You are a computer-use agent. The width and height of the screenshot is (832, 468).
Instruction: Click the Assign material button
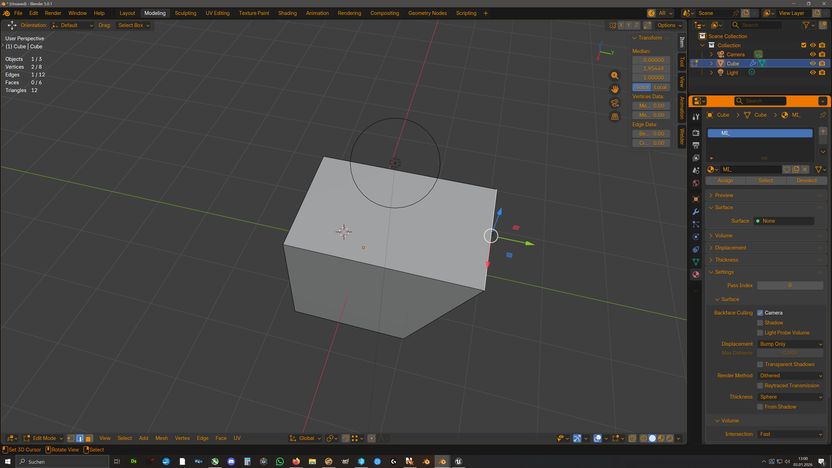click(726, 181)
